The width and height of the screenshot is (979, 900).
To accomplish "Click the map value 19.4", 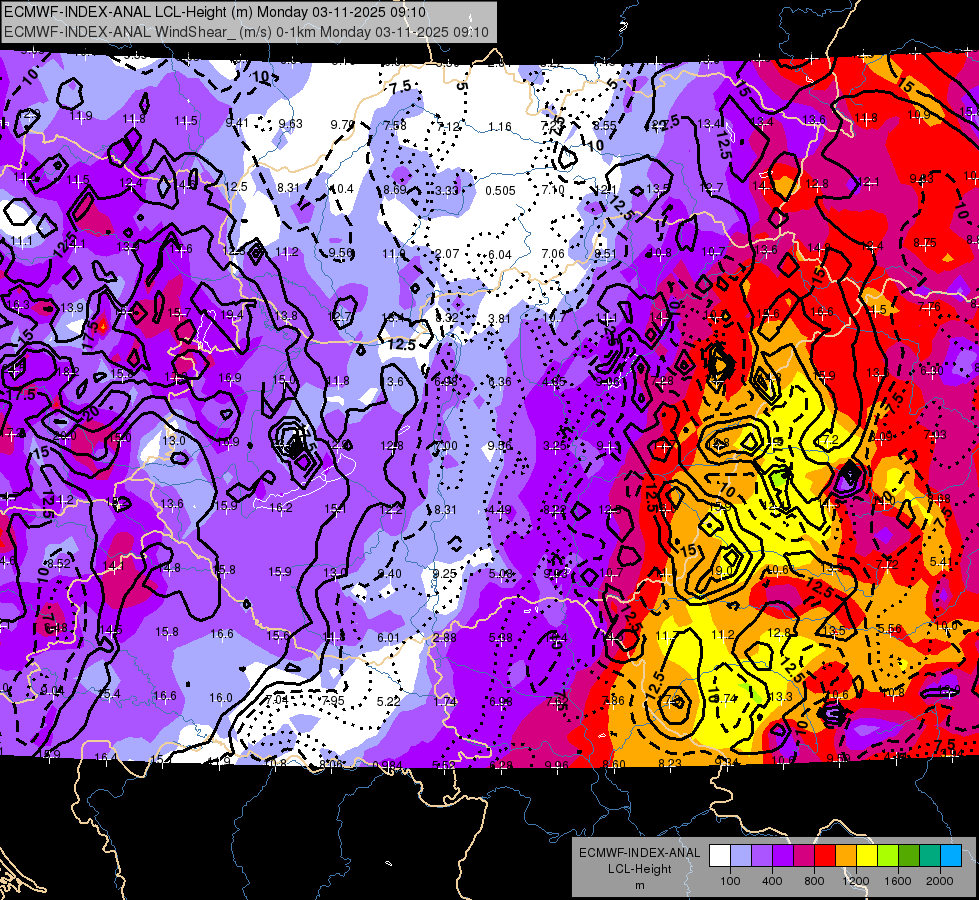I will (232, 315).
